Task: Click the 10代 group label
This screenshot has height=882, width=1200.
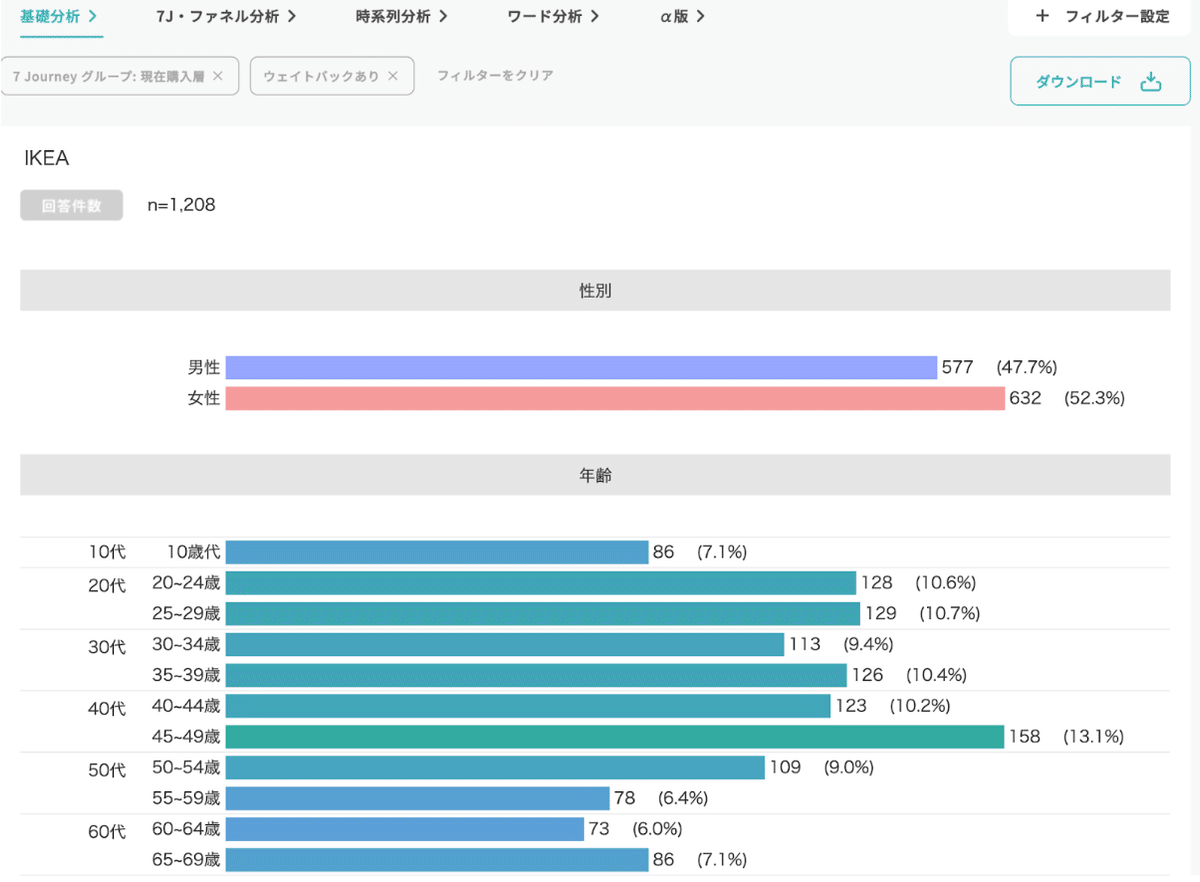Action: coord(107,552)
